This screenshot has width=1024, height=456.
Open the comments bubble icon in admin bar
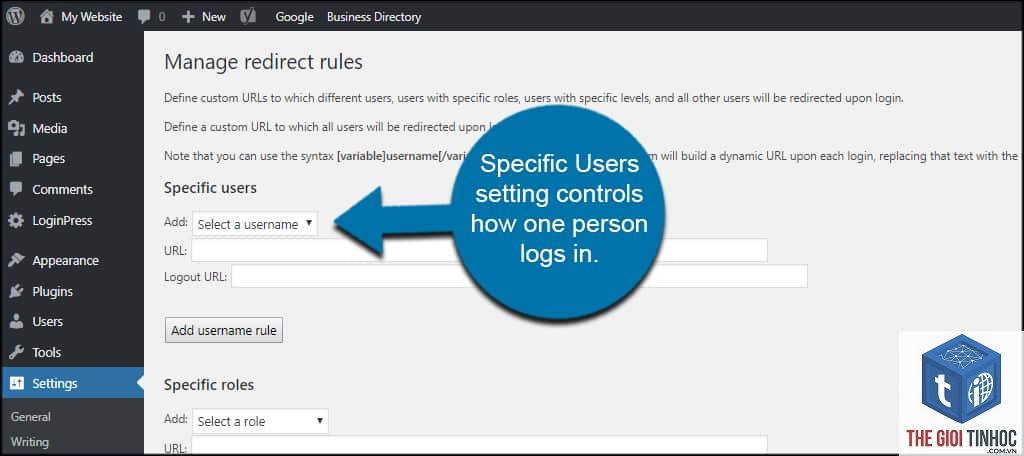tap(144, 18)
